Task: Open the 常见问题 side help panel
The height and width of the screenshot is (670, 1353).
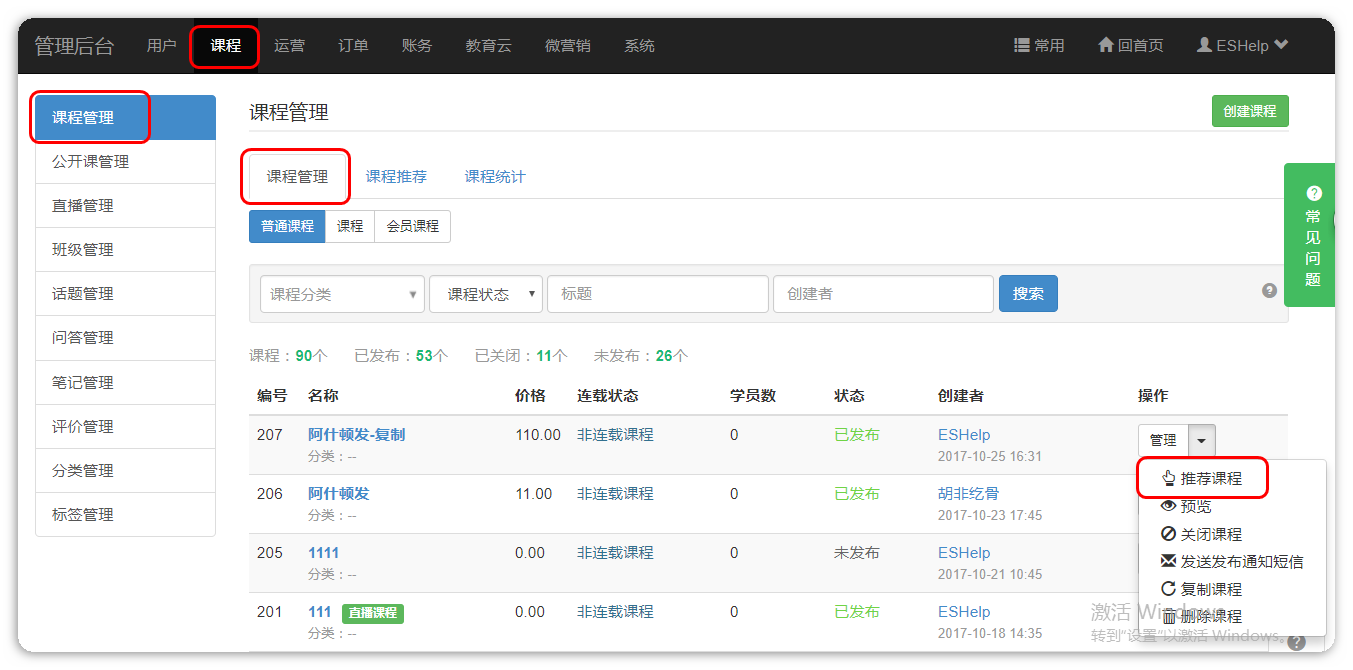Action: tap(1312, 236)
